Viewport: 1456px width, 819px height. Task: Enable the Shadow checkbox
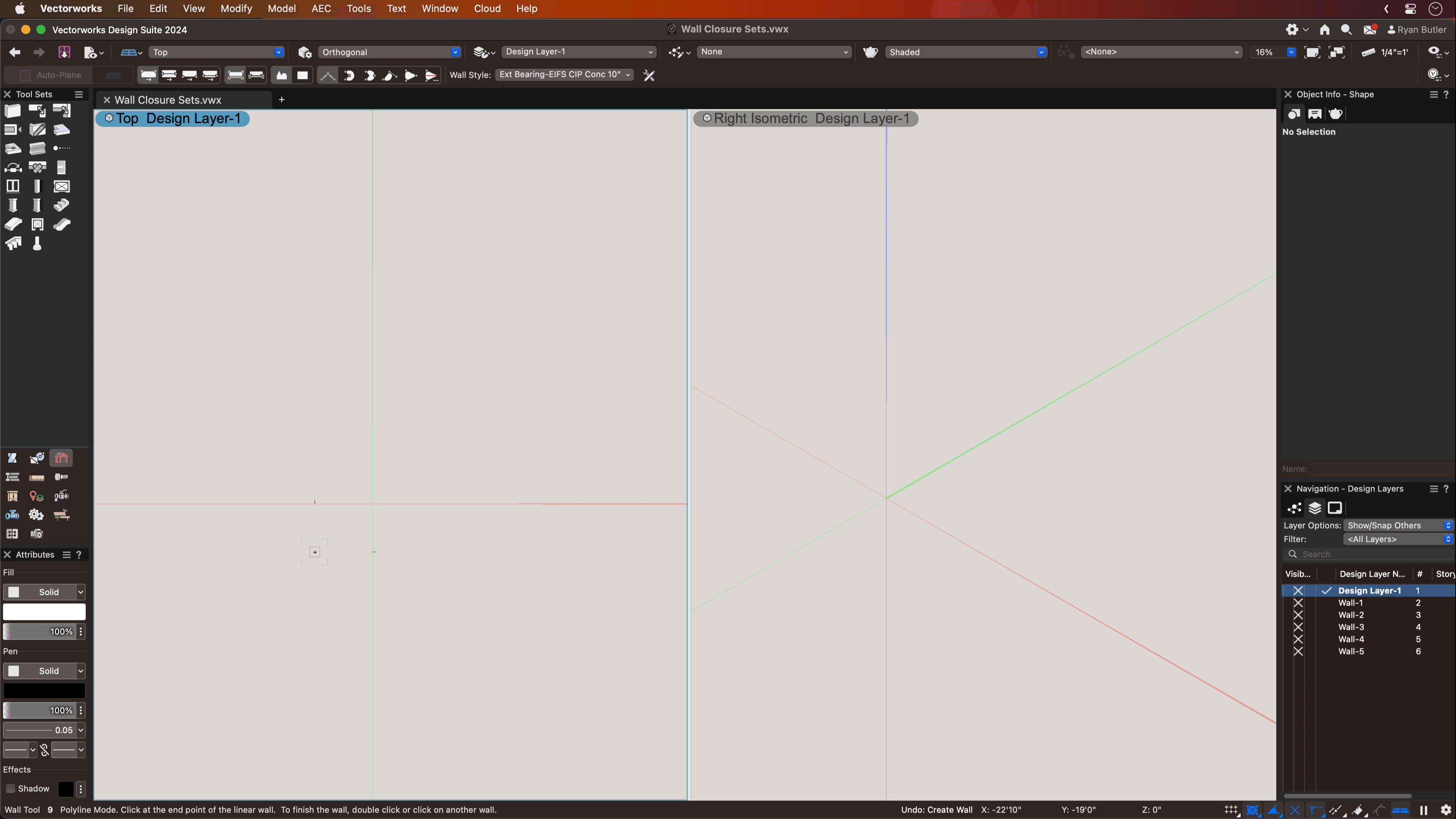click(x=10, y=789)
